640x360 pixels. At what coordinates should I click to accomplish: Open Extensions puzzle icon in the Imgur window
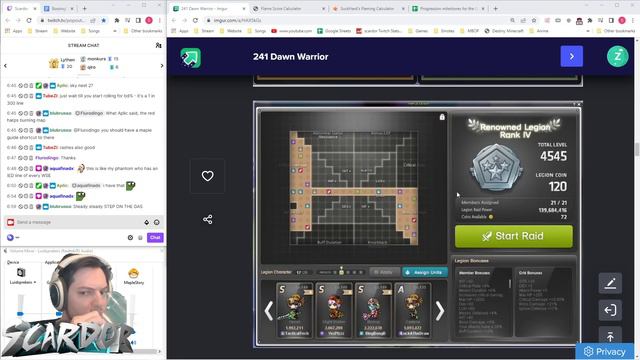pyautogui.click(x=589, y=20)
